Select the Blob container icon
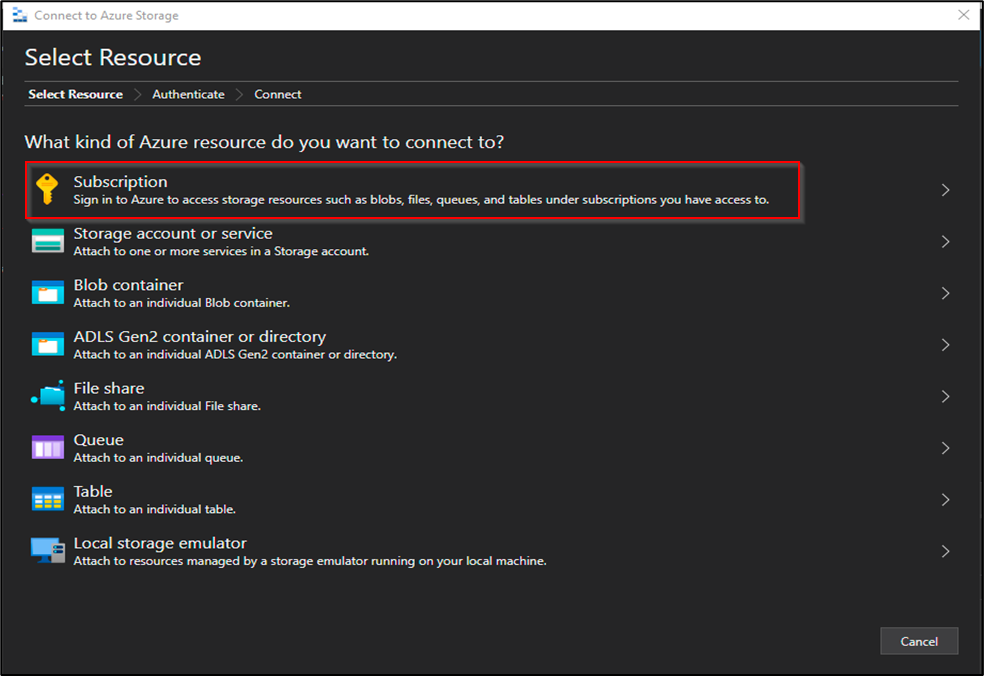The height and width of the screenshot is (676, 984). pyautogui.click(x=48, y=292)
